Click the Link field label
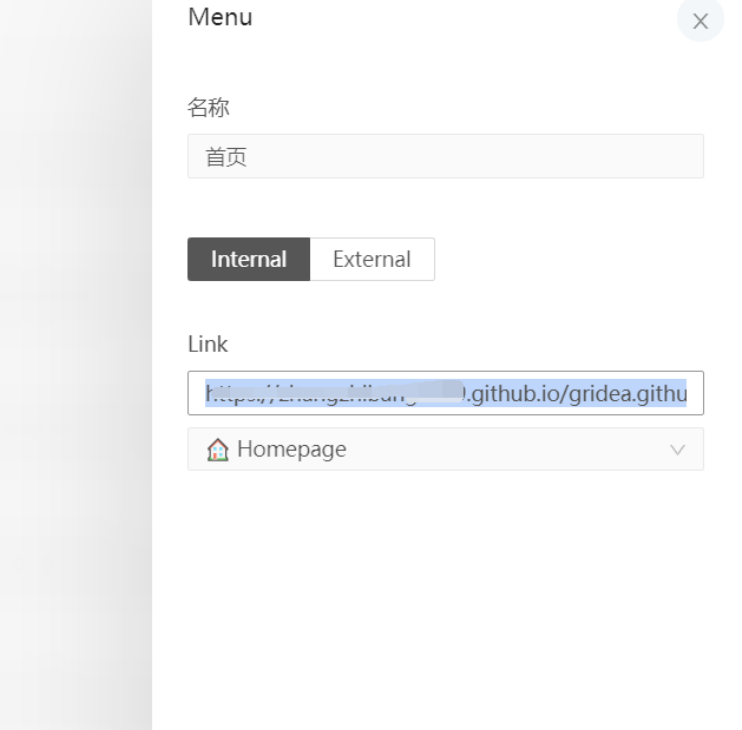Image resolution: width=742 pixels, height=730 pixels. point(207,345)
